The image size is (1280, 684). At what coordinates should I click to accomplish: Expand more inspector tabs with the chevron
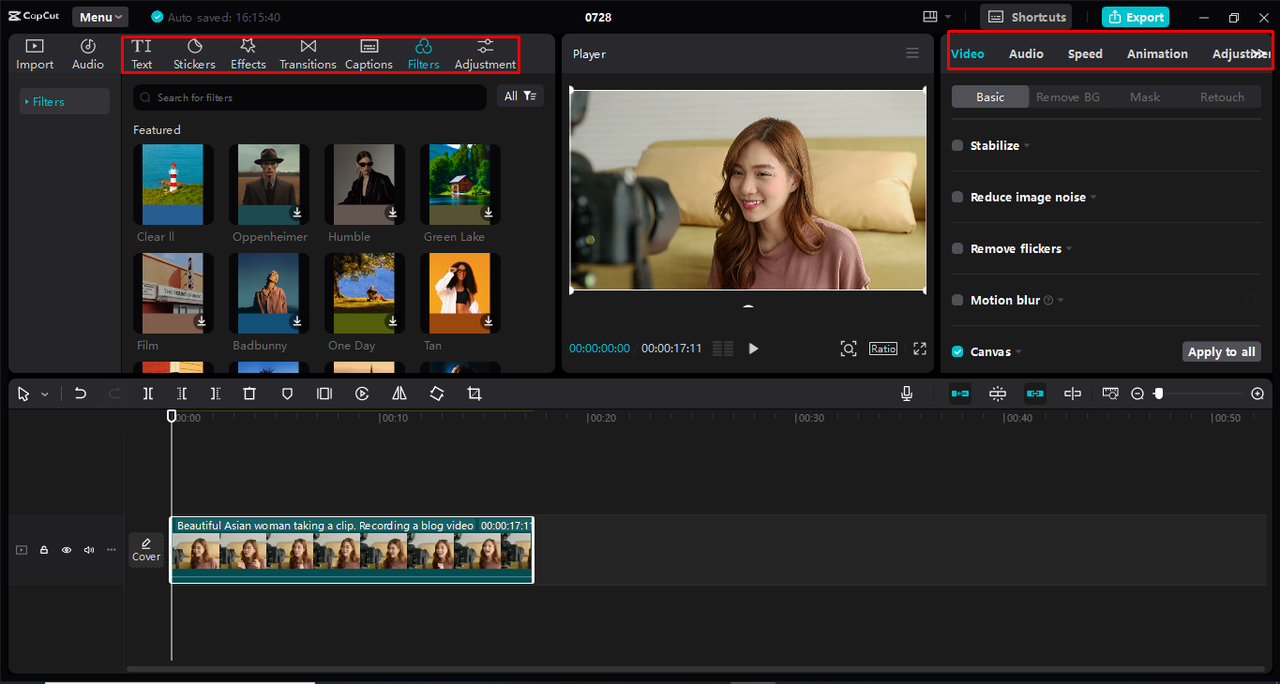[1258, 53]
